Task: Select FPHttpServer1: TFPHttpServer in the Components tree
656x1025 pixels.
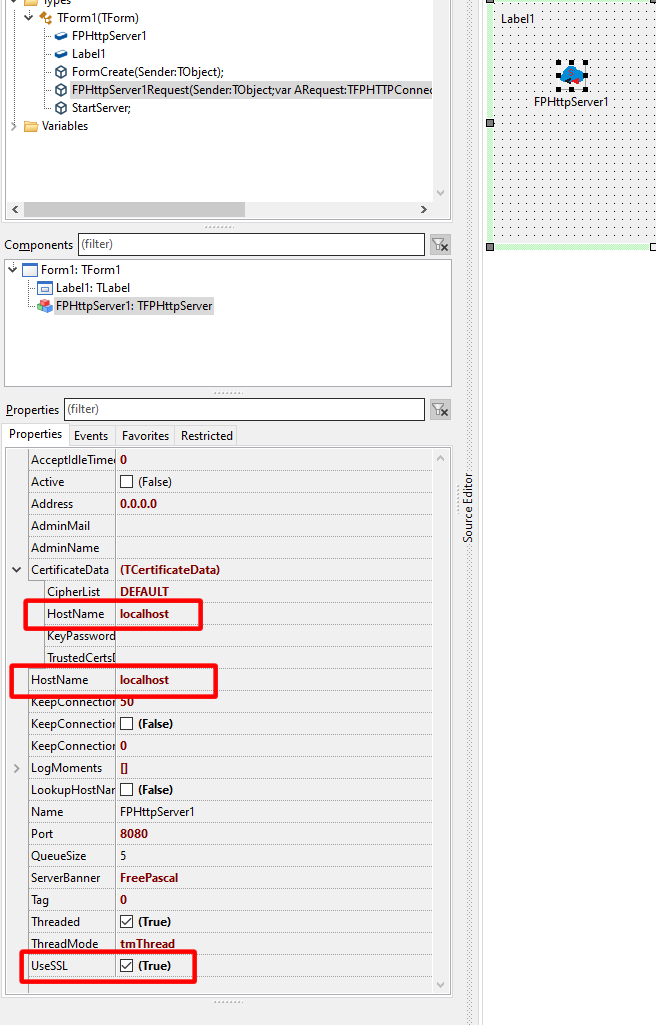Action: click(x=133, y=306)
